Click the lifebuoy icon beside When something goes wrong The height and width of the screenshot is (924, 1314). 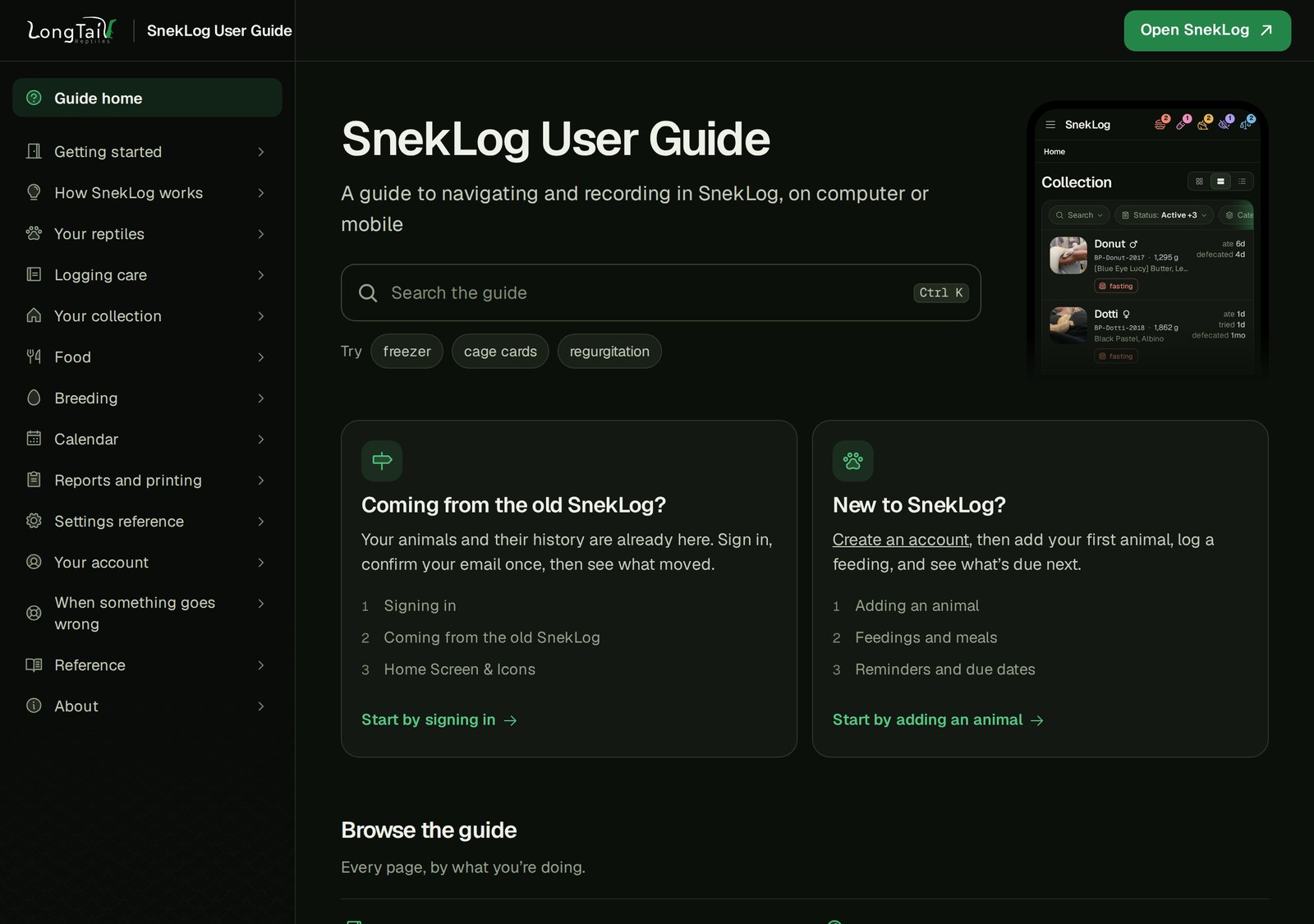(34, 613)
